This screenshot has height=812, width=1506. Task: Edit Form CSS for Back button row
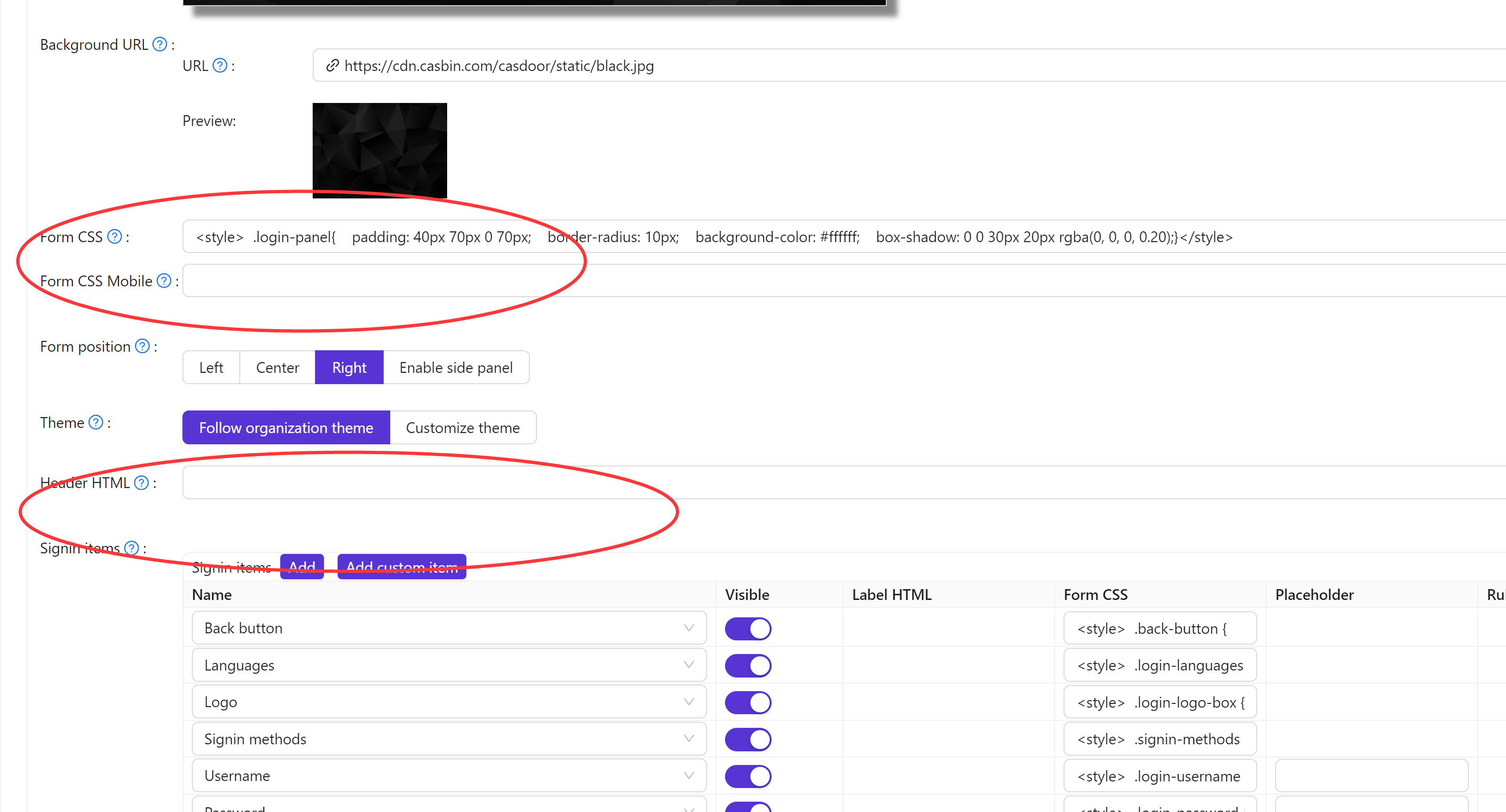click(1160, 629)
